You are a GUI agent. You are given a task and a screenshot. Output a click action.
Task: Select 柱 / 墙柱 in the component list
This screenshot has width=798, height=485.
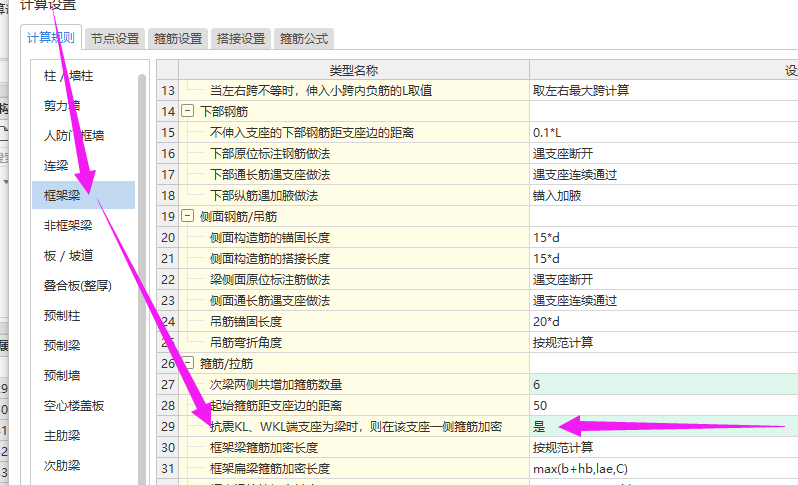(x=69, y=76)
